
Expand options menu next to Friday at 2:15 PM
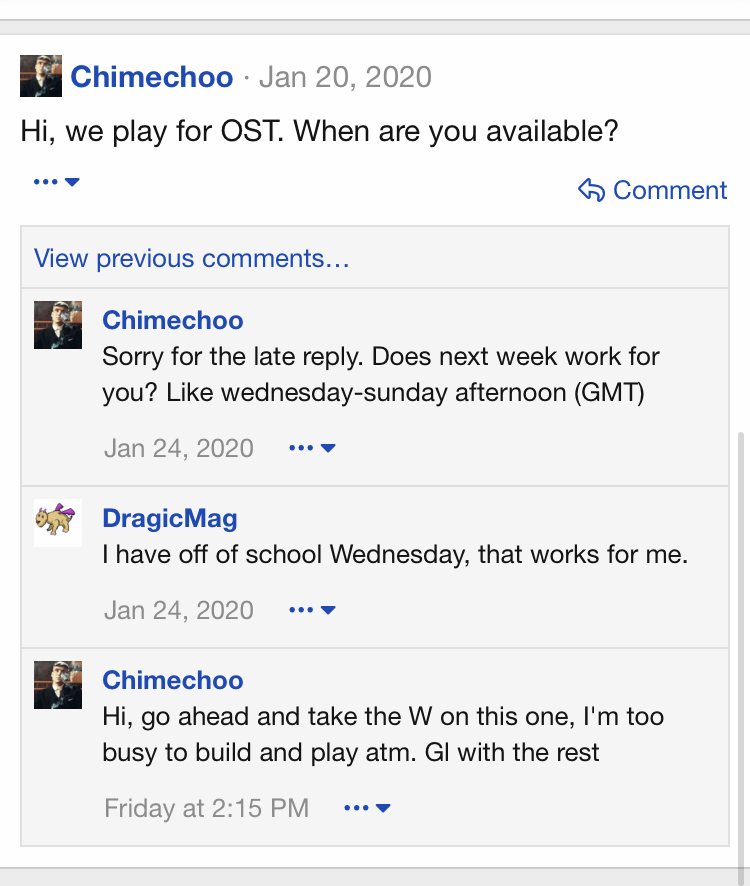coord(367,808)
